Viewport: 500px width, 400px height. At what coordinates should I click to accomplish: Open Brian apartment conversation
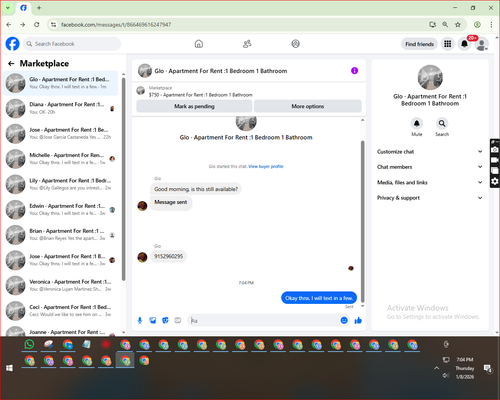coord(61,234)
